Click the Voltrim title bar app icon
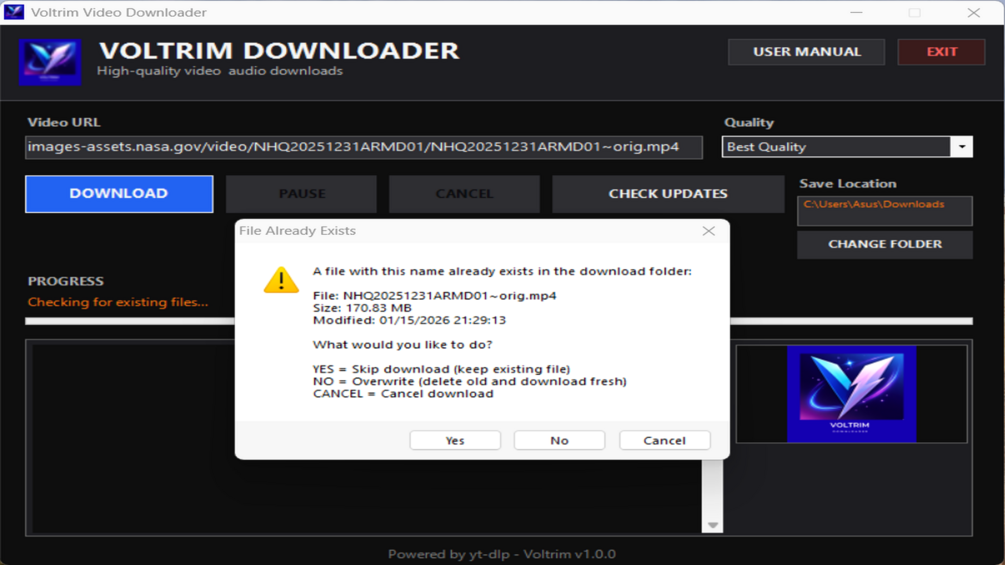Image resolution: width=1005 pixels, height=565 pixels. (14, 12)
